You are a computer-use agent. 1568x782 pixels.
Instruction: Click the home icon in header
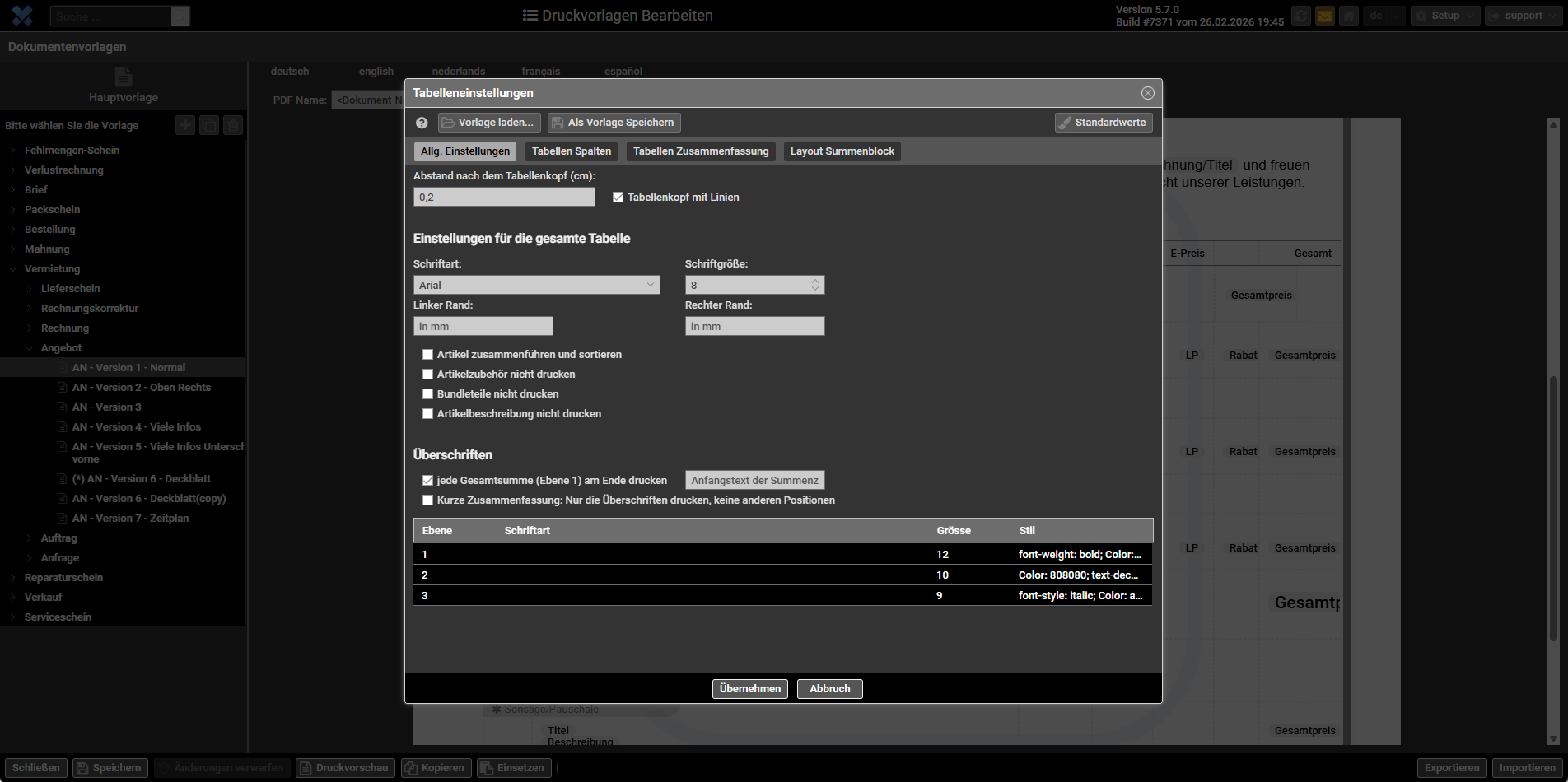(x=1348, y=16)
